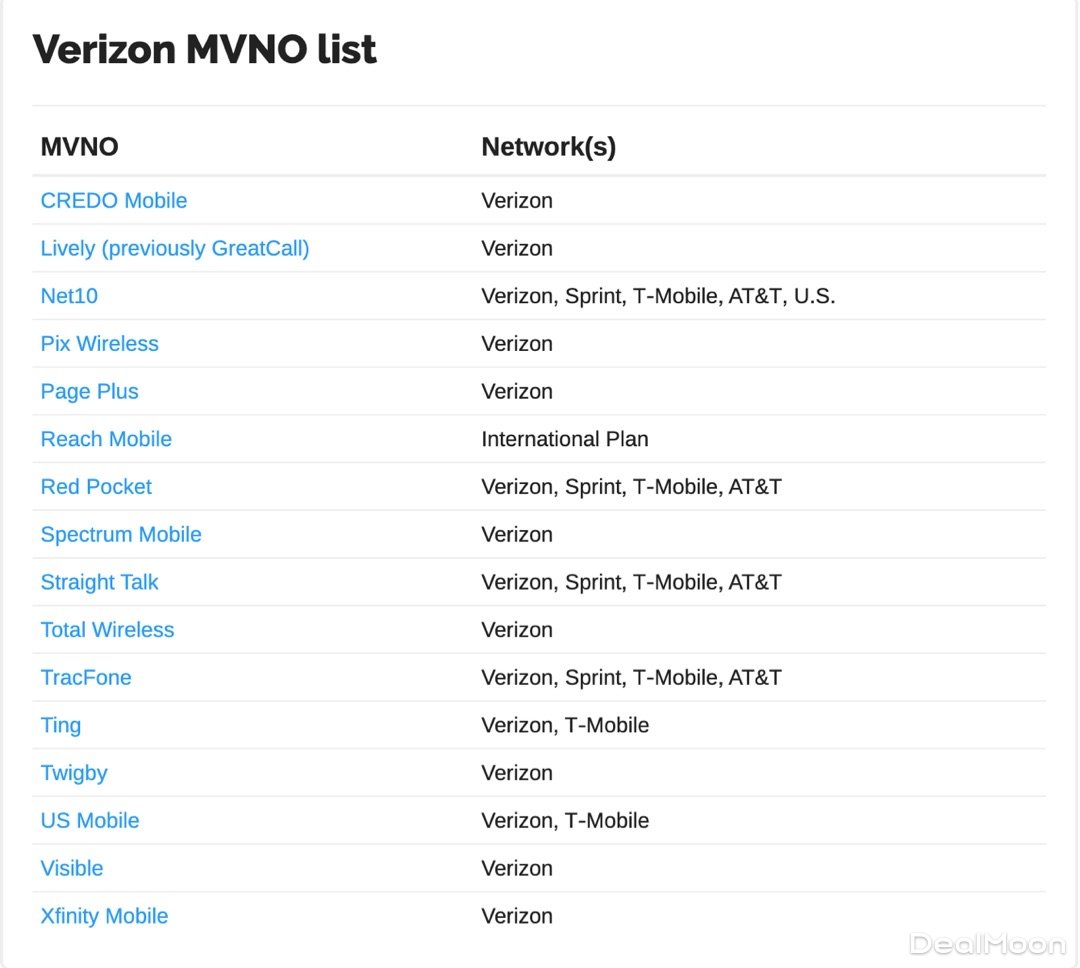
Task: Open the US Mobile link
Action: click(x=90, y=821)
